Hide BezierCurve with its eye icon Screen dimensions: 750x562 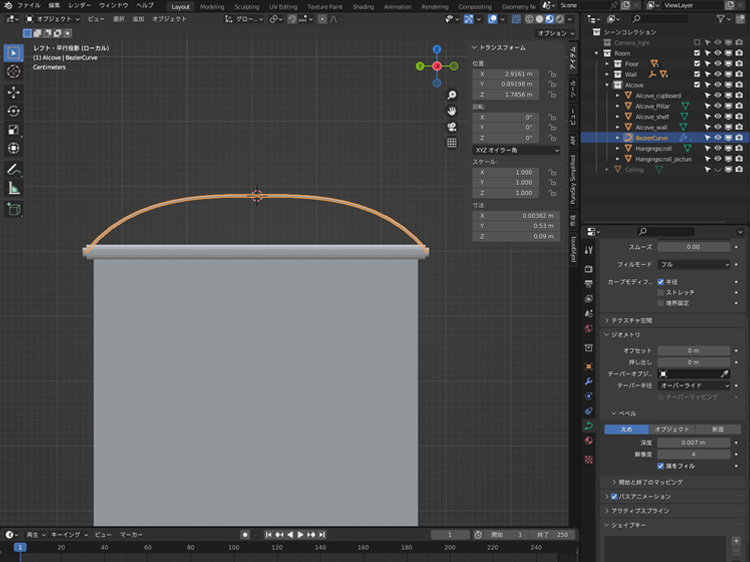[718, 138]
